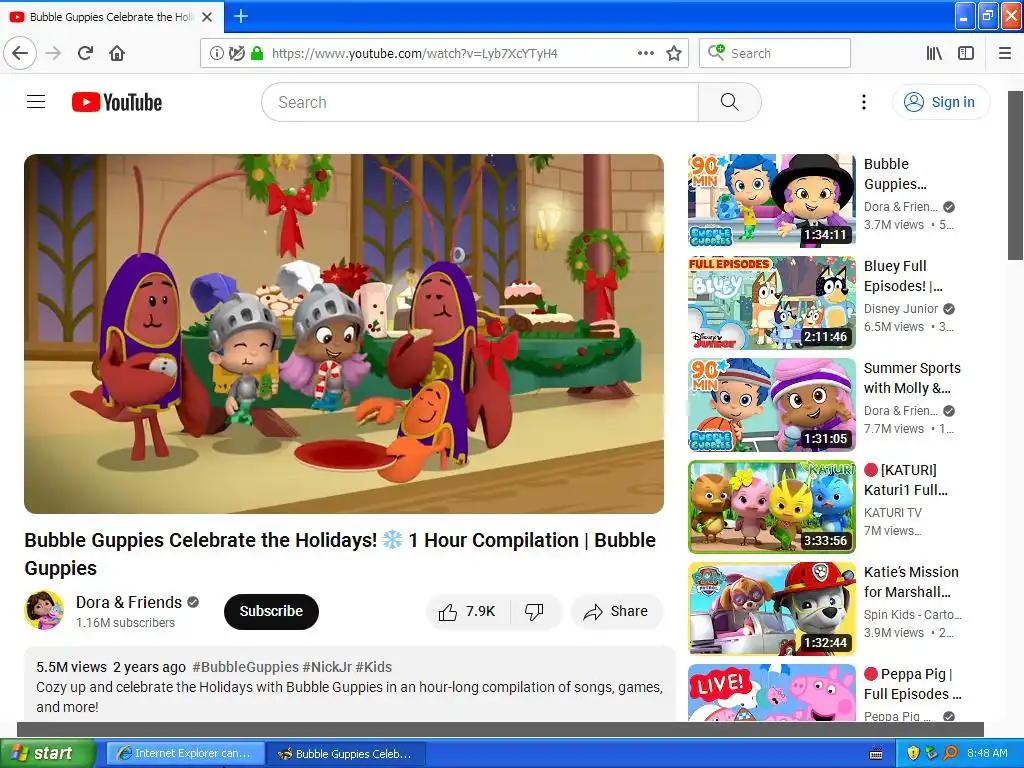
Task: Click the tracking protection shield icon
Action: click(x=236, y=53)
